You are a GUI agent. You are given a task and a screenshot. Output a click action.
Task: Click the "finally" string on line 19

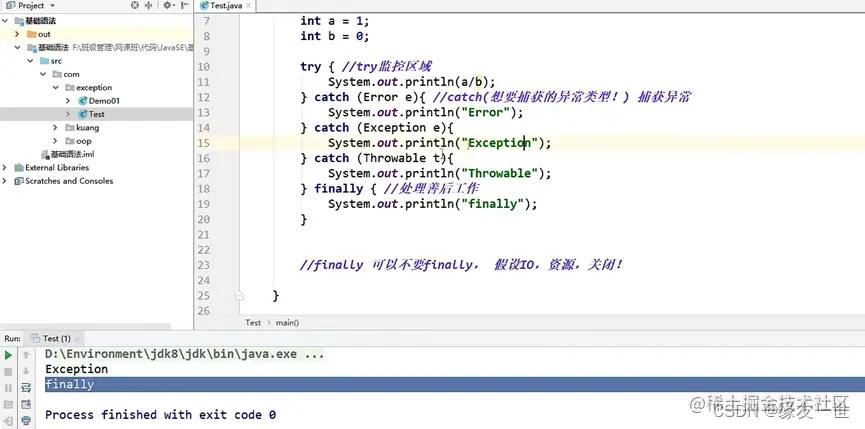pos(493,204)
